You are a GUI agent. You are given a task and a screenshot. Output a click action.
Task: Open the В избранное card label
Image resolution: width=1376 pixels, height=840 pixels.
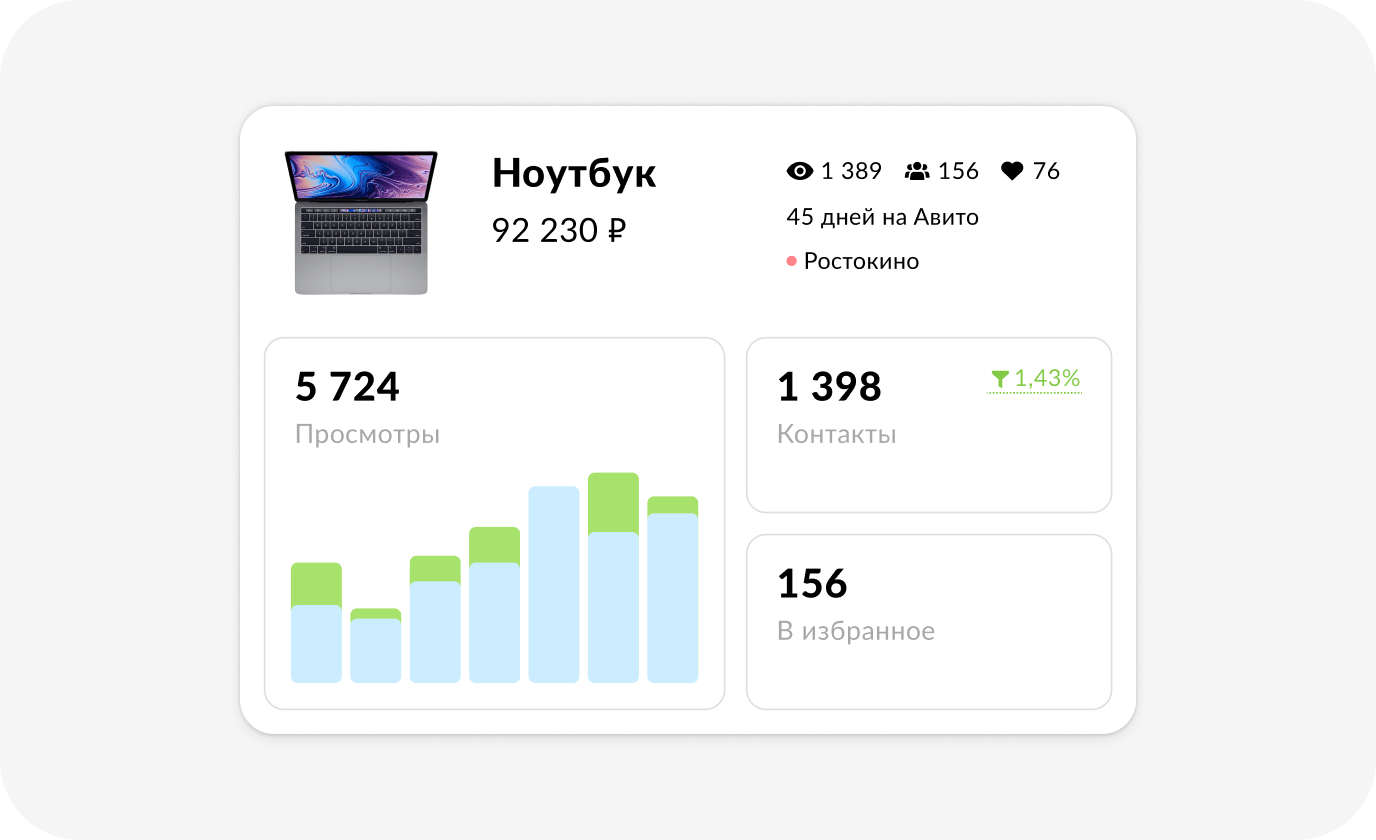855,632
